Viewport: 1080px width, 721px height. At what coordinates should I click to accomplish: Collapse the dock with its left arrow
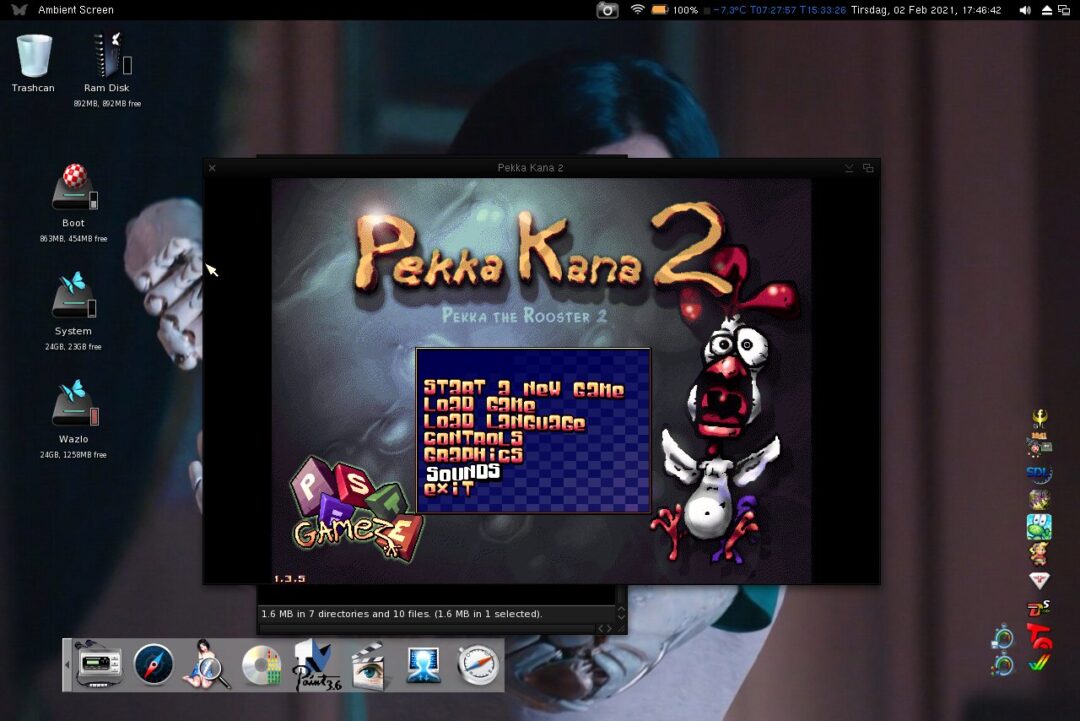[68, 665]
